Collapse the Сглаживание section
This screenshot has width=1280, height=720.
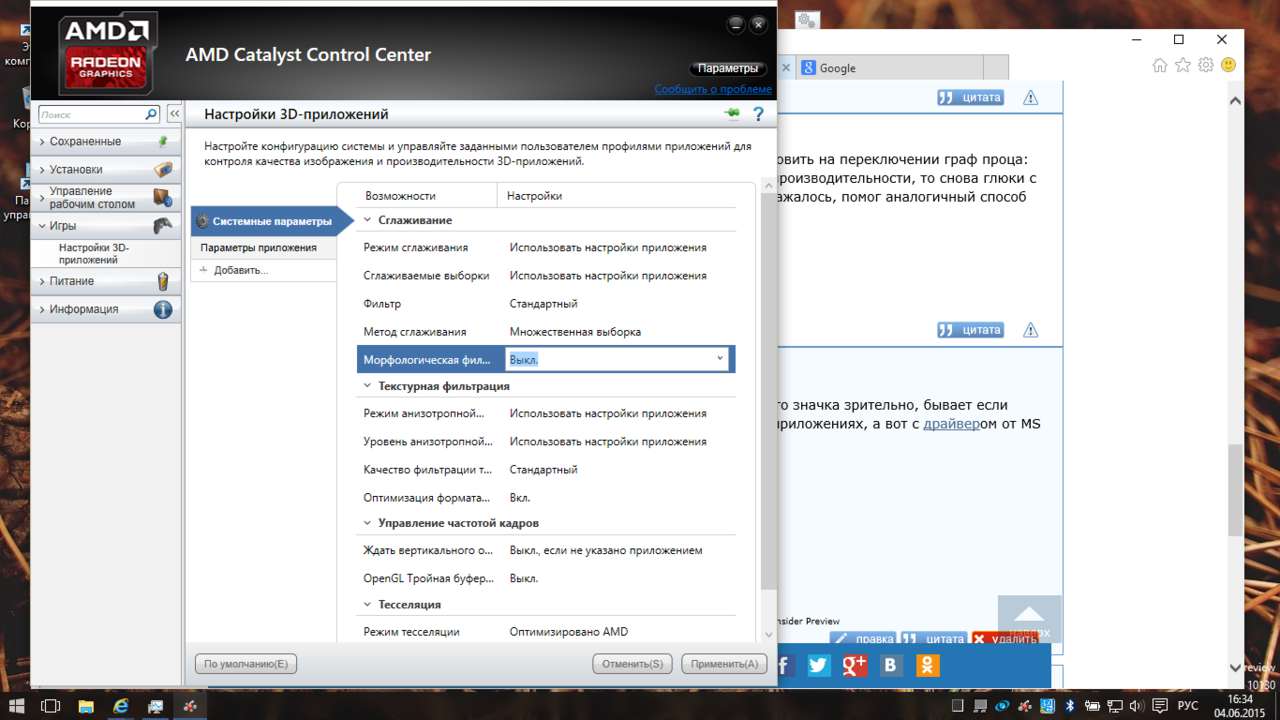coord(367,220)
